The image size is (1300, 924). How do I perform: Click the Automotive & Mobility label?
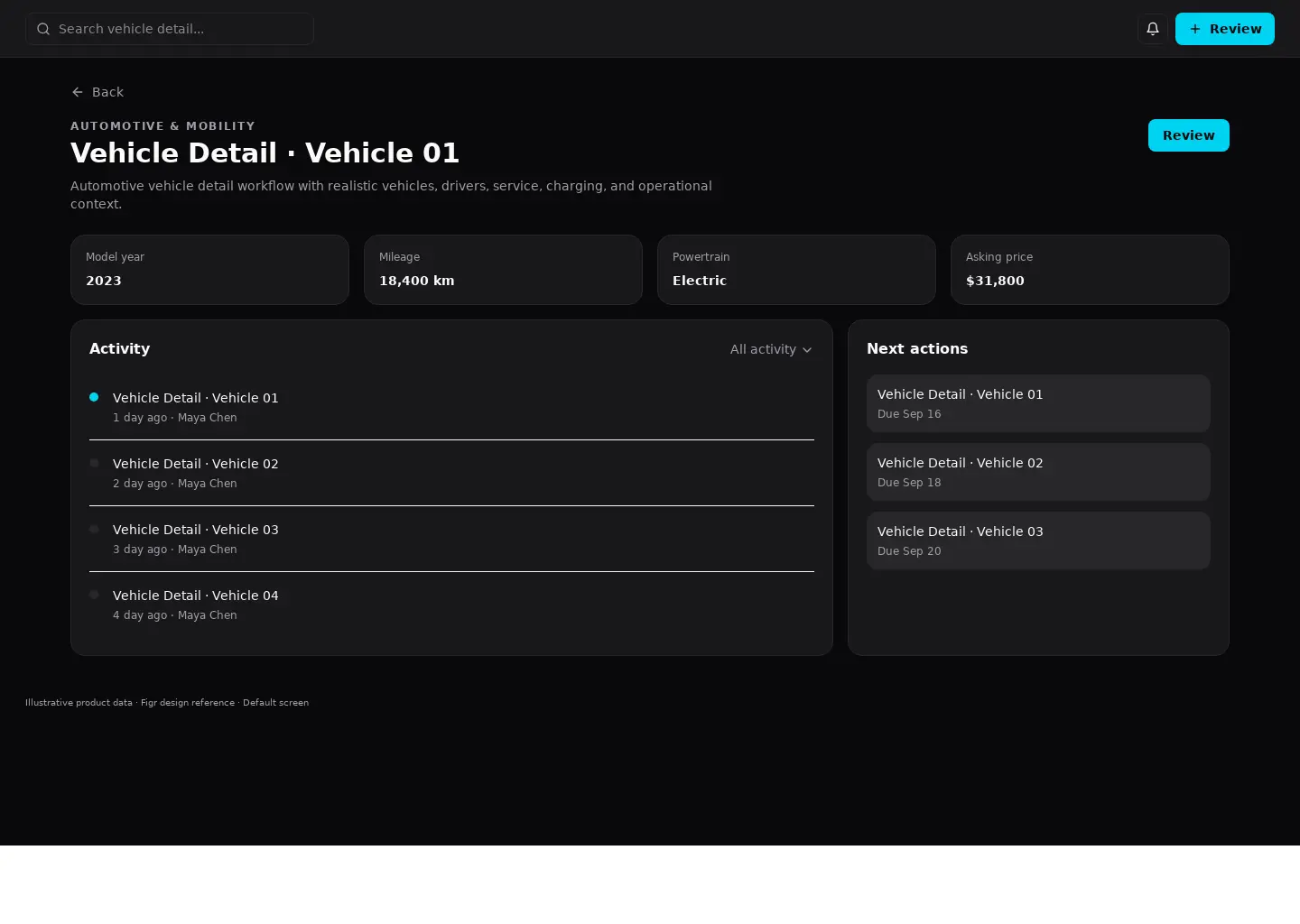pos(162,126)
